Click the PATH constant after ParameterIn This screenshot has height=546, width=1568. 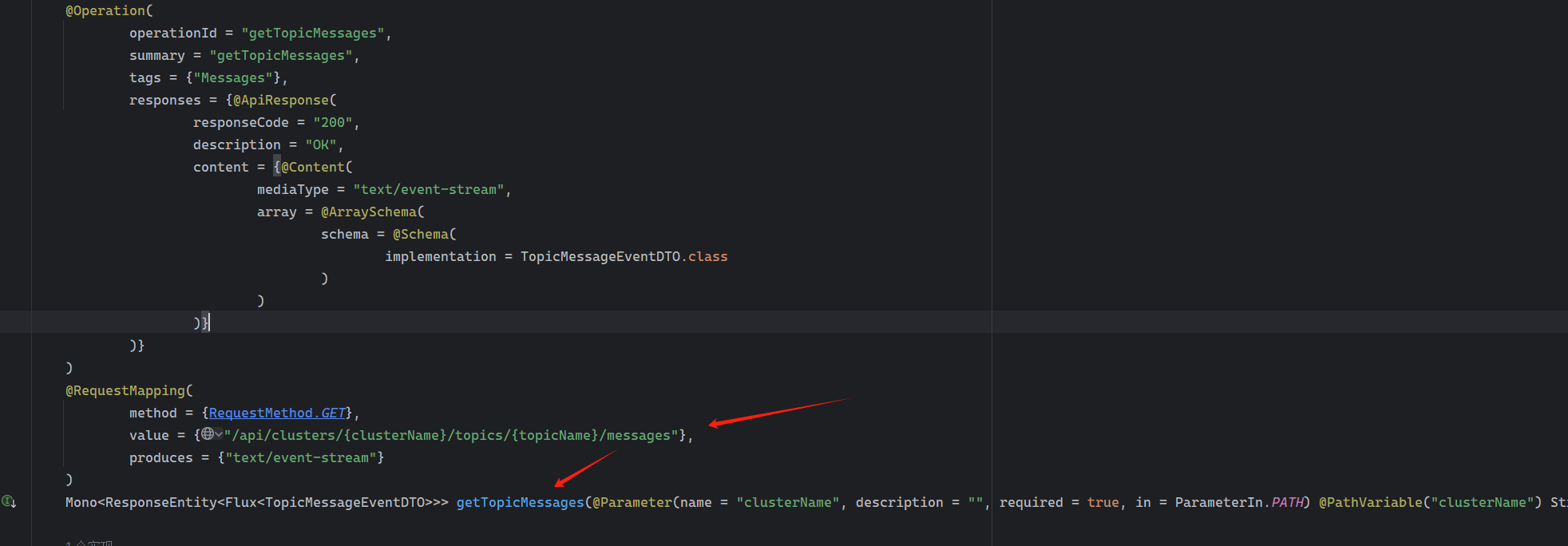click(x=1287, y=502)
